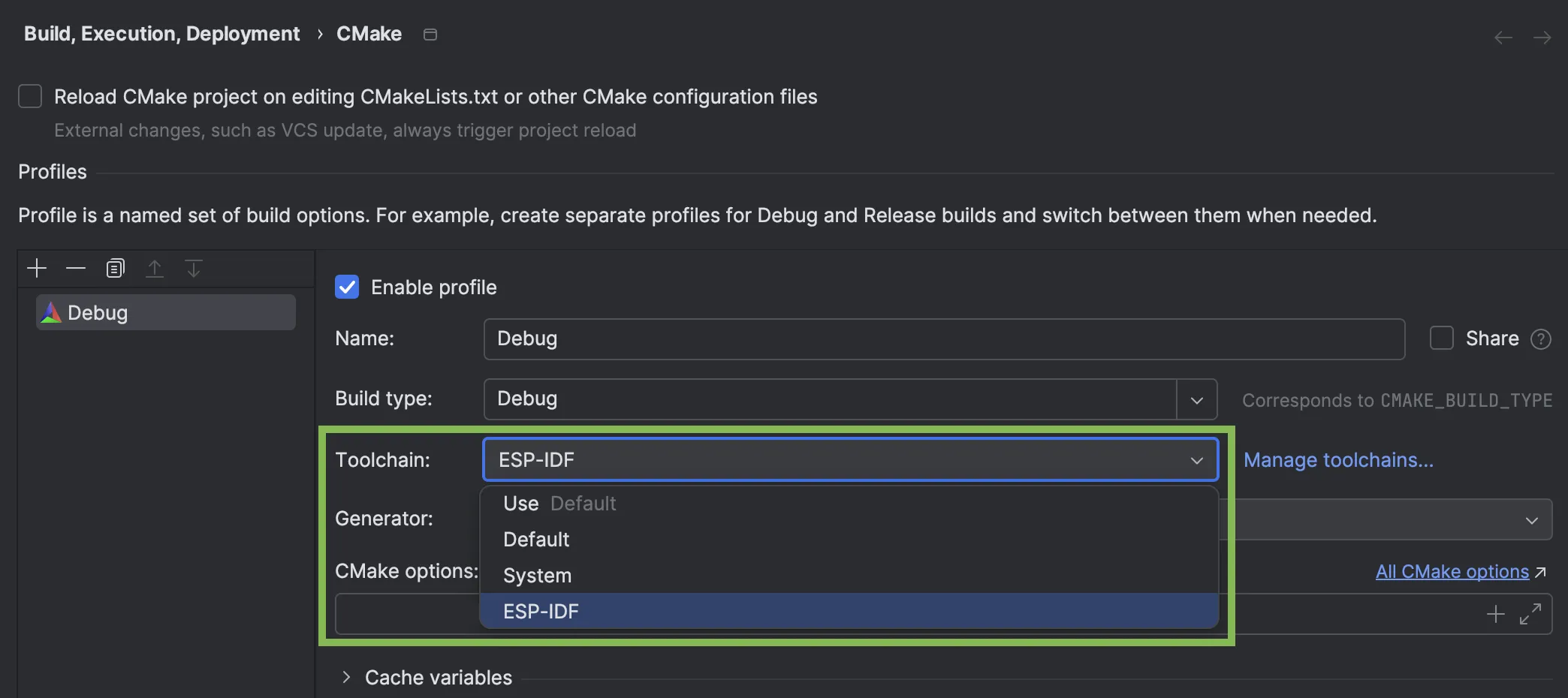This screenshot has height=698, width=1568.
Task: Collapse the Toolchain ESP-IDF combo box
Action: pos(1196,460)
